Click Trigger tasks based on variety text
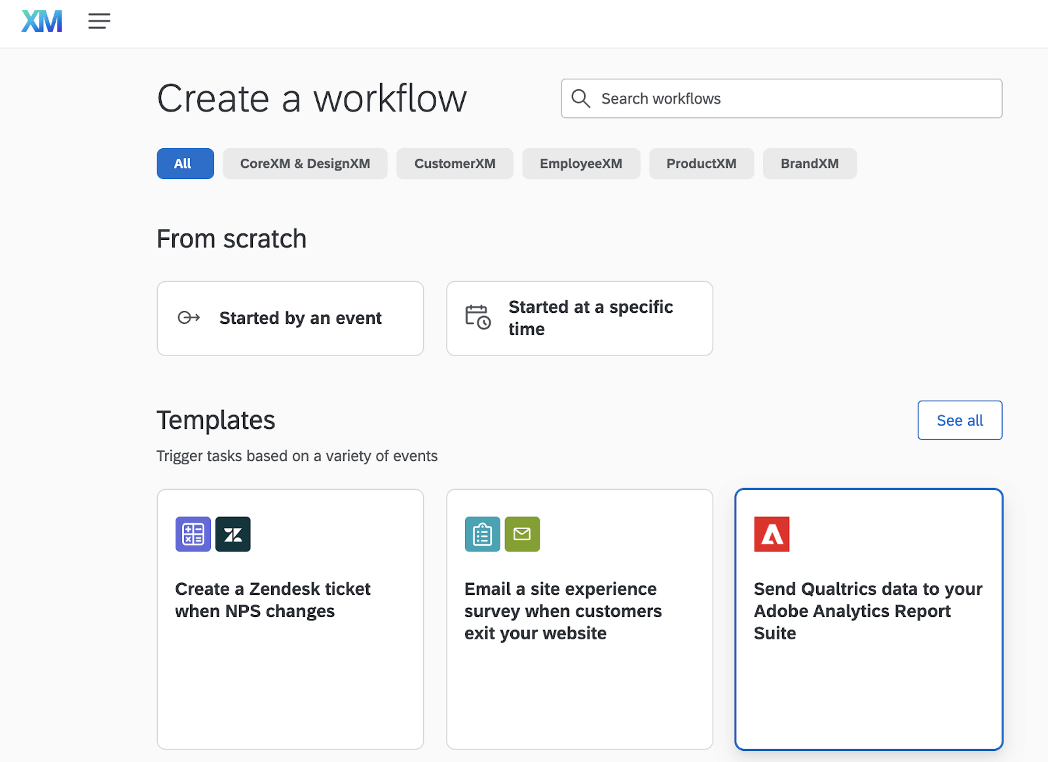 pyautogui.click(x=297, y=456)
